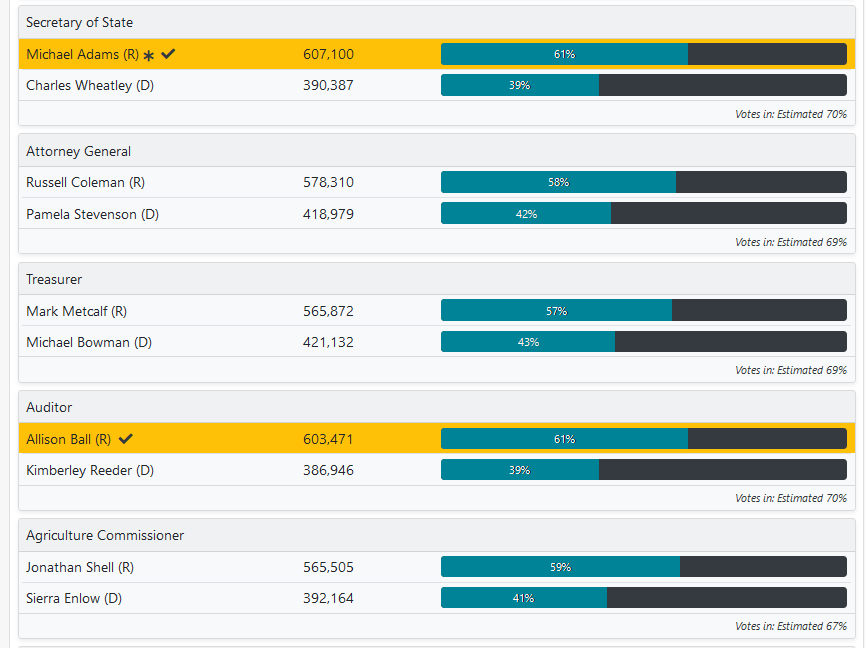Click vote count 603,471
The height and width of the screenshot is (648, 865).
[x=328, y=439]
